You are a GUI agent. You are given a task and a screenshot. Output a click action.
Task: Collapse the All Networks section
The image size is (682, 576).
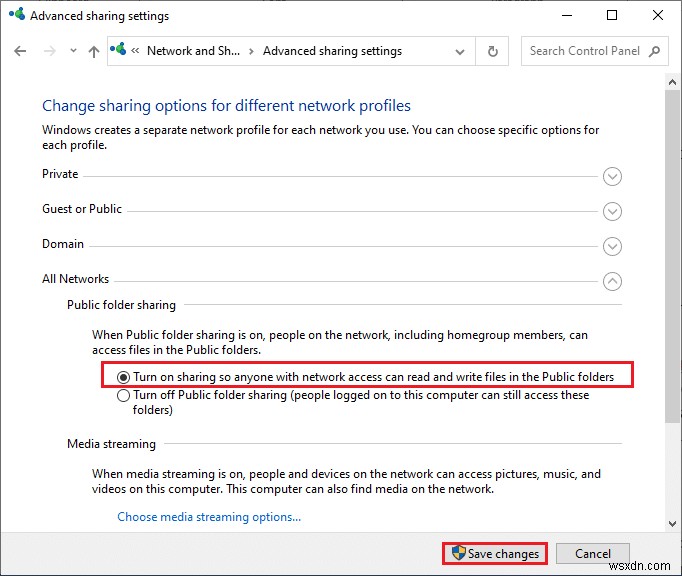point(612,281)
